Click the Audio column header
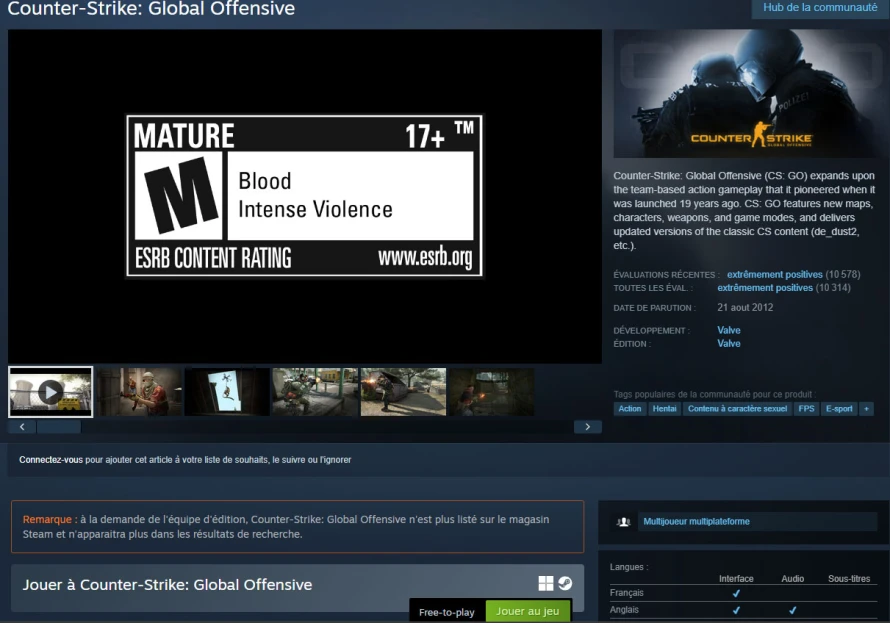The height and width of the screenshot is (623, 890). tap(792, 579)
